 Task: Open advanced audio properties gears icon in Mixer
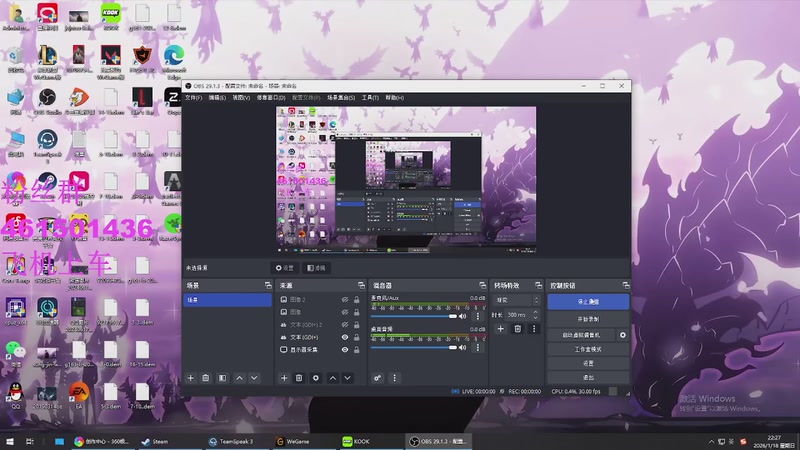(378, 378)
